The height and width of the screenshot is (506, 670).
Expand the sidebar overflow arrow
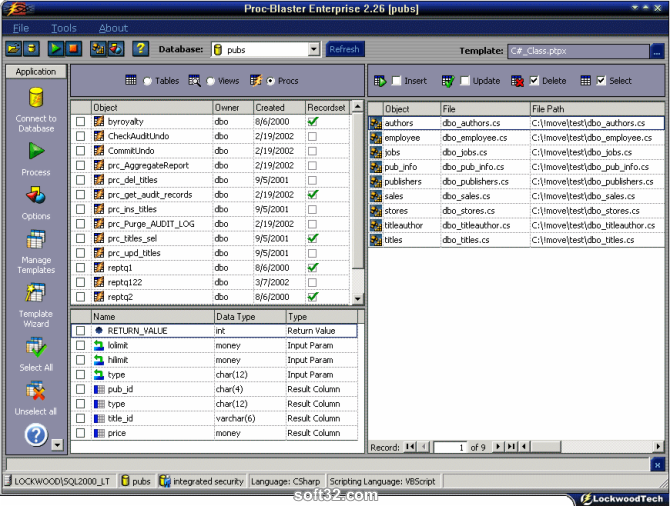coord(57,445)
